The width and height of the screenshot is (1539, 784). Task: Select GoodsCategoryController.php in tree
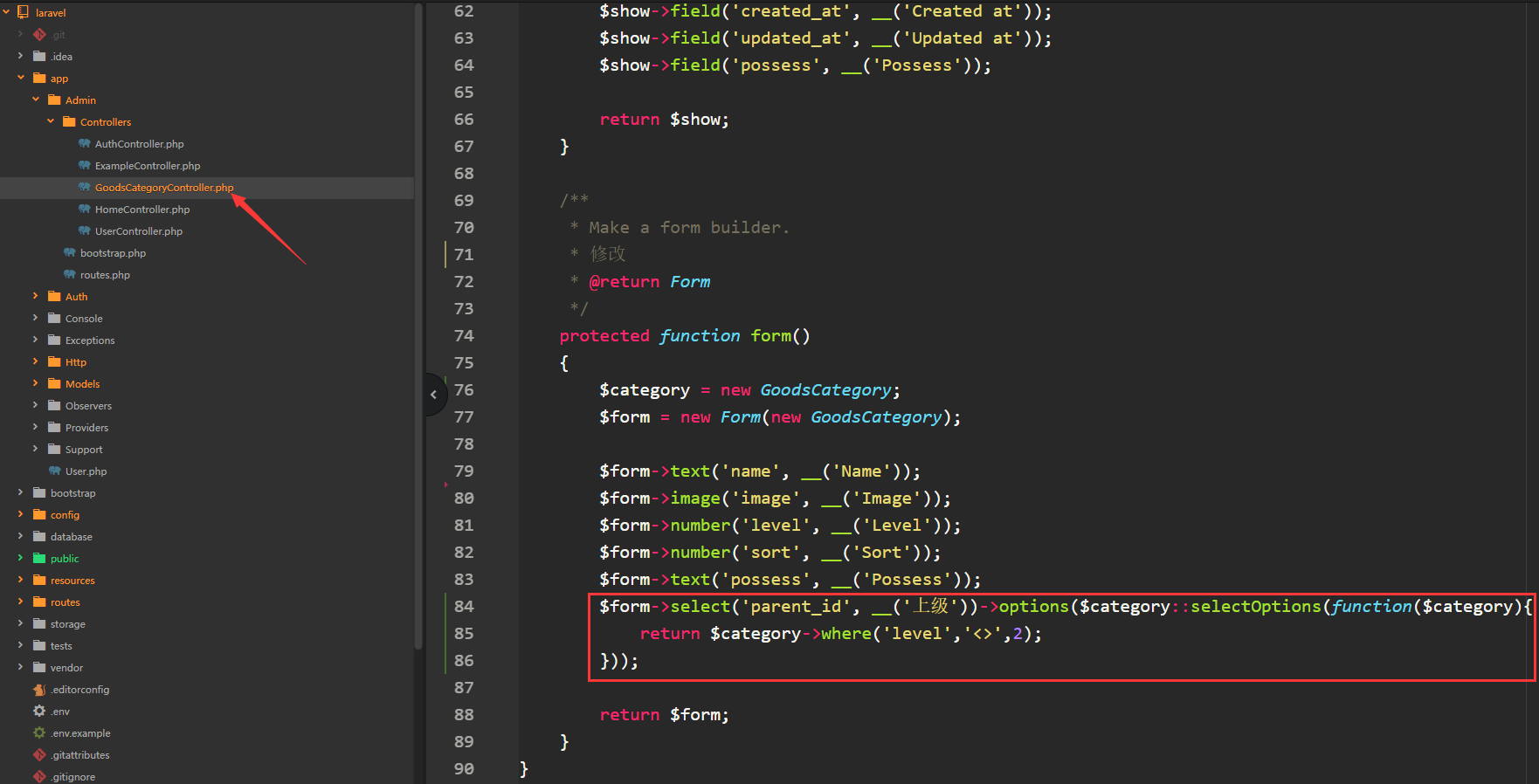[x=164, y=188]
